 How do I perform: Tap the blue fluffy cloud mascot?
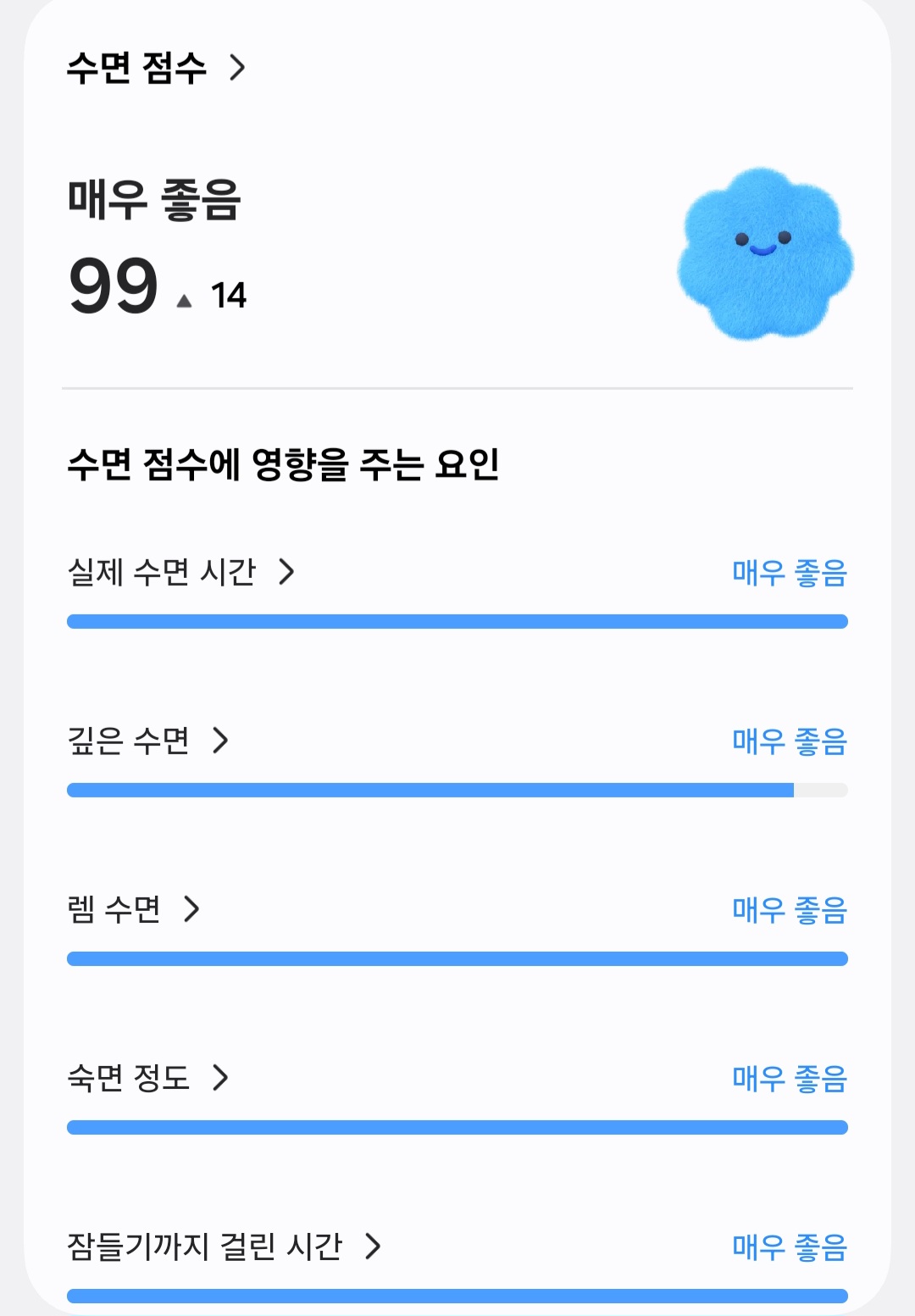tap(765, 253)
